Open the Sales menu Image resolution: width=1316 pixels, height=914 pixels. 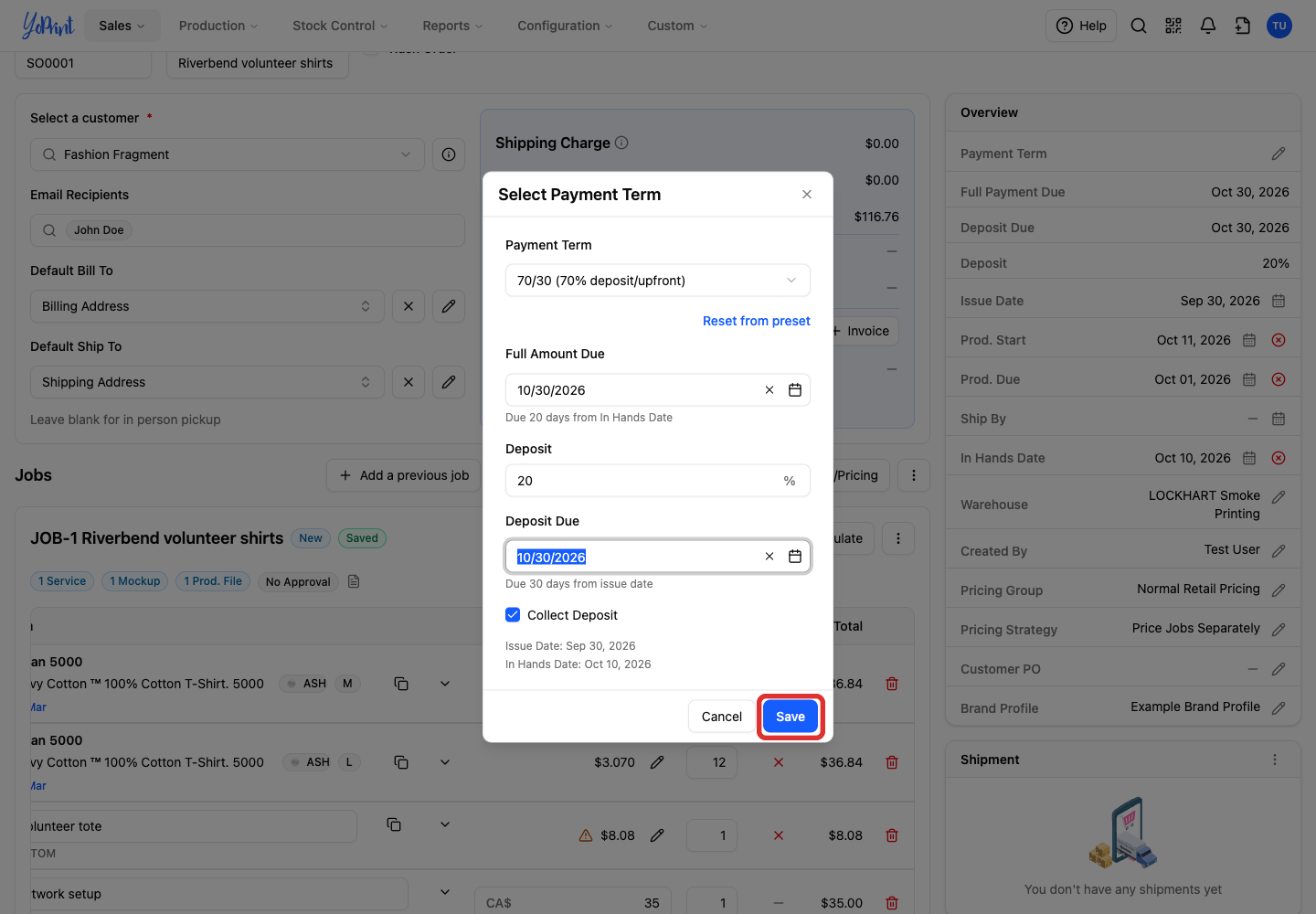122,26
